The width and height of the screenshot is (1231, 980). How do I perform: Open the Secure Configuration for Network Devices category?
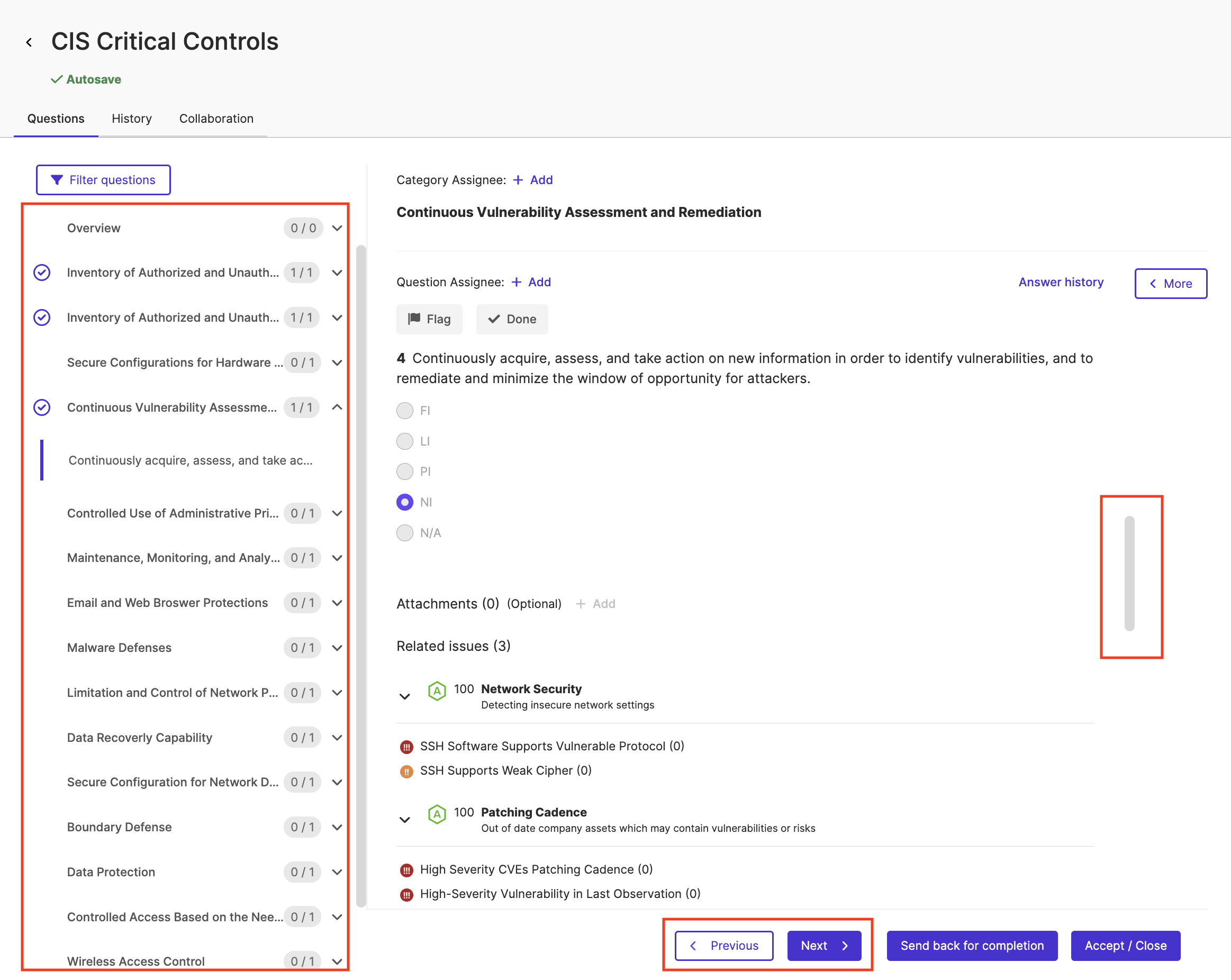point(173,782)
